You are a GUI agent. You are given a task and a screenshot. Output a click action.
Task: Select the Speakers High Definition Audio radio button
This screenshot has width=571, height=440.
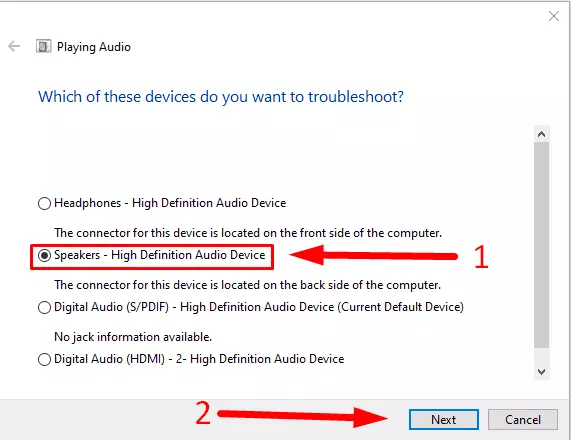pos(44,255)
